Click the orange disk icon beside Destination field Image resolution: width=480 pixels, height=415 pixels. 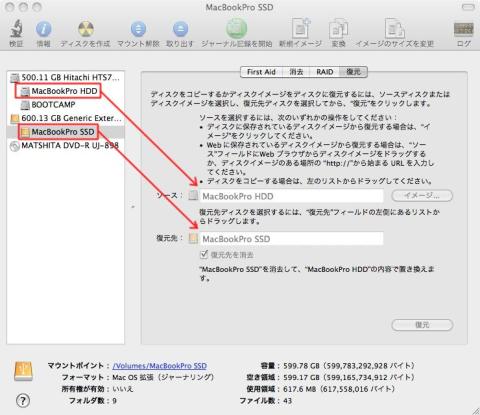(193, 238)
